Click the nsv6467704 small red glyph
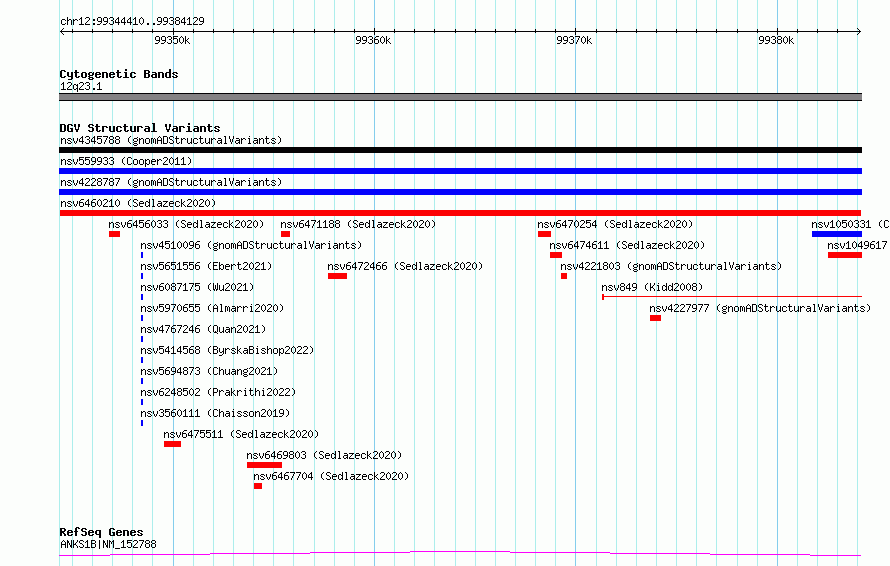Viewport: 890px width, 566px height. coord(258,486)
